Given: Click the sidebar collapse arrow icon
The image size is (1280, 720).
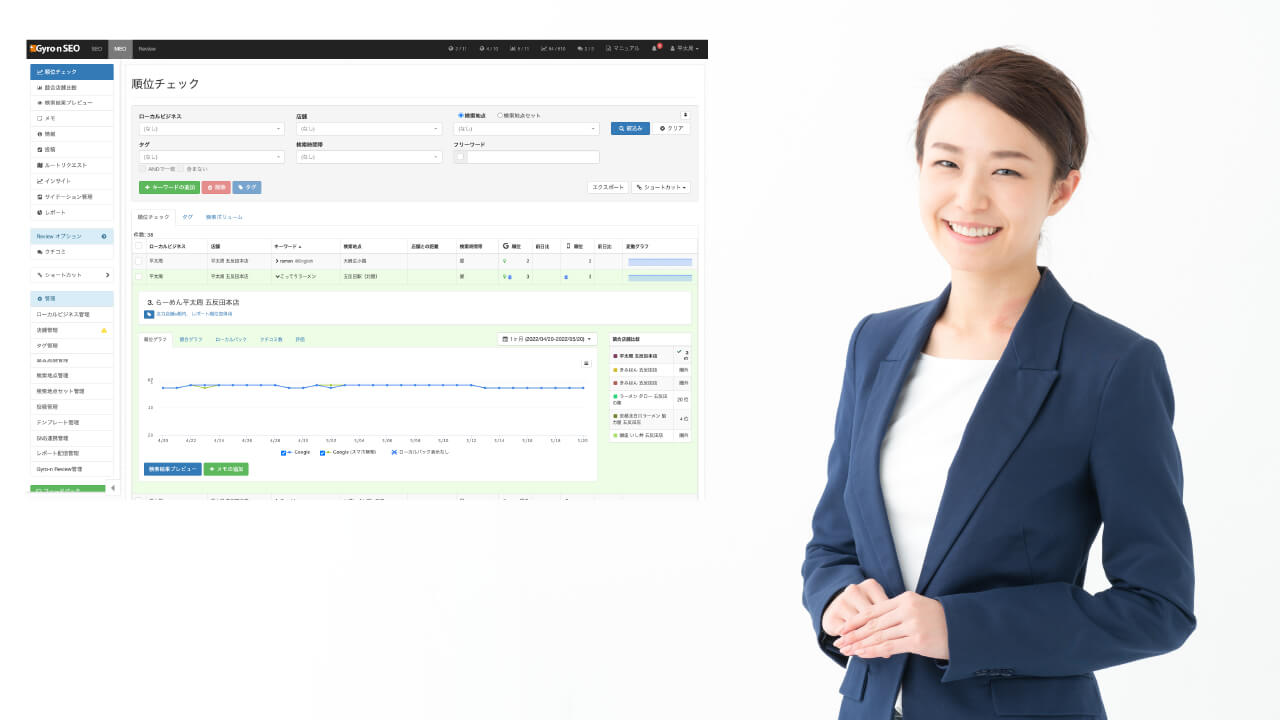Looking at the screenshot, I should (112, 488).
